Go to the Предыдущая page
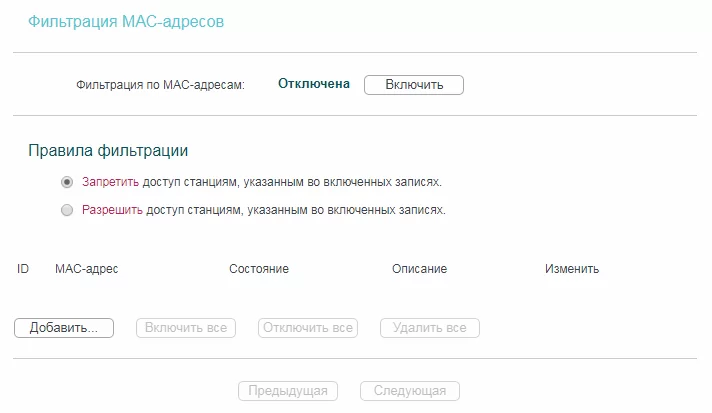Viewport: 712px width, 413px height. (288, 390)
